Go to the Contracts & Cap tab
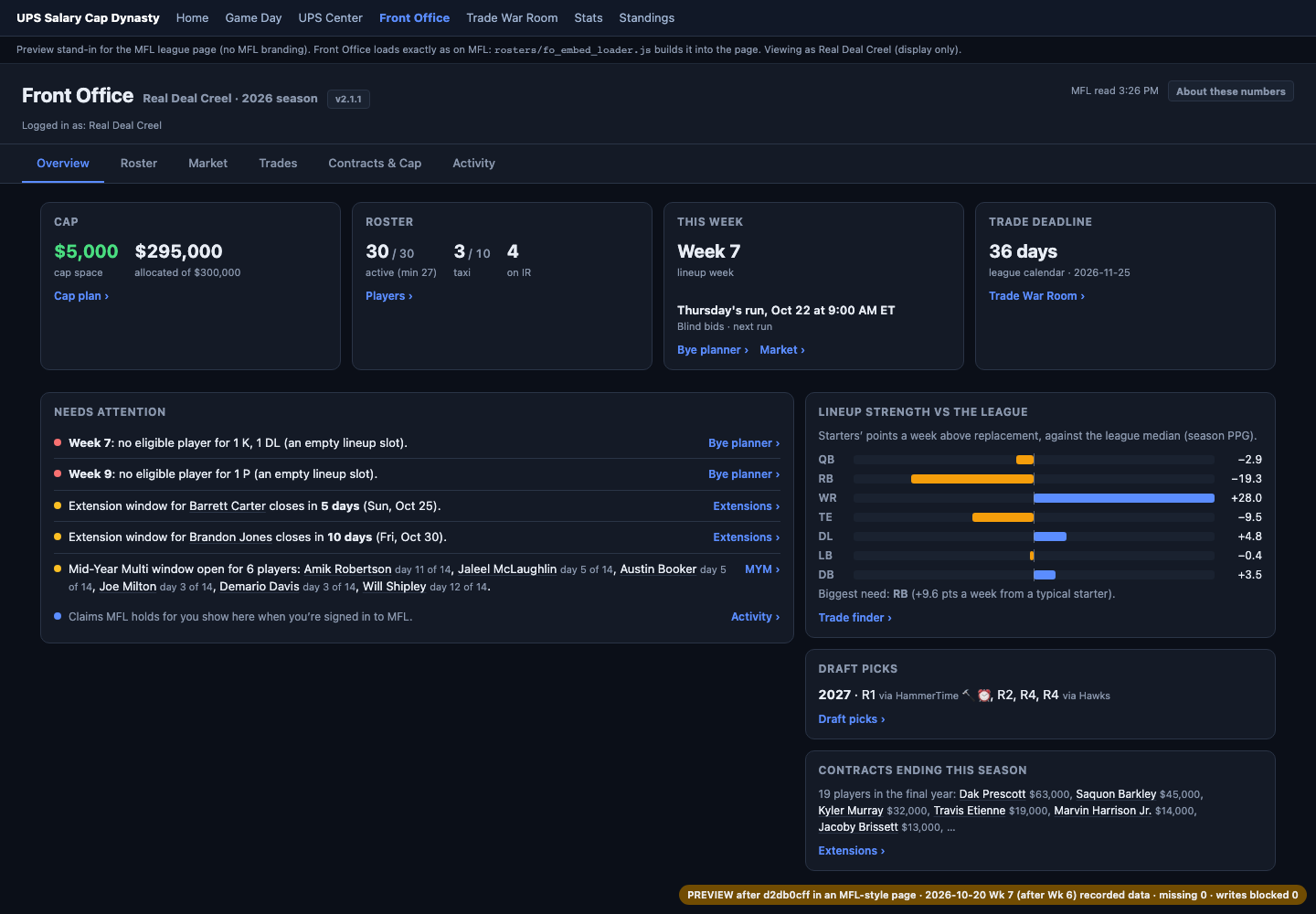Screen dimensions: 1316x914 click(375, 164)
